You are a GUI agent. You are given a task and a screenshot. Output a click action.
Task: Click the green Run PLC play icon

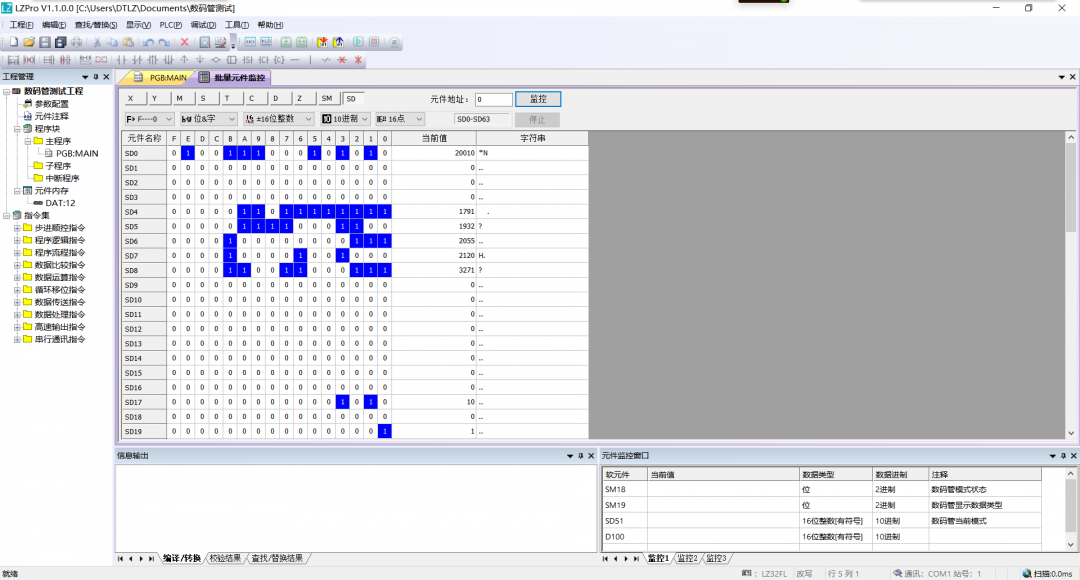click(x=358, y=43)
